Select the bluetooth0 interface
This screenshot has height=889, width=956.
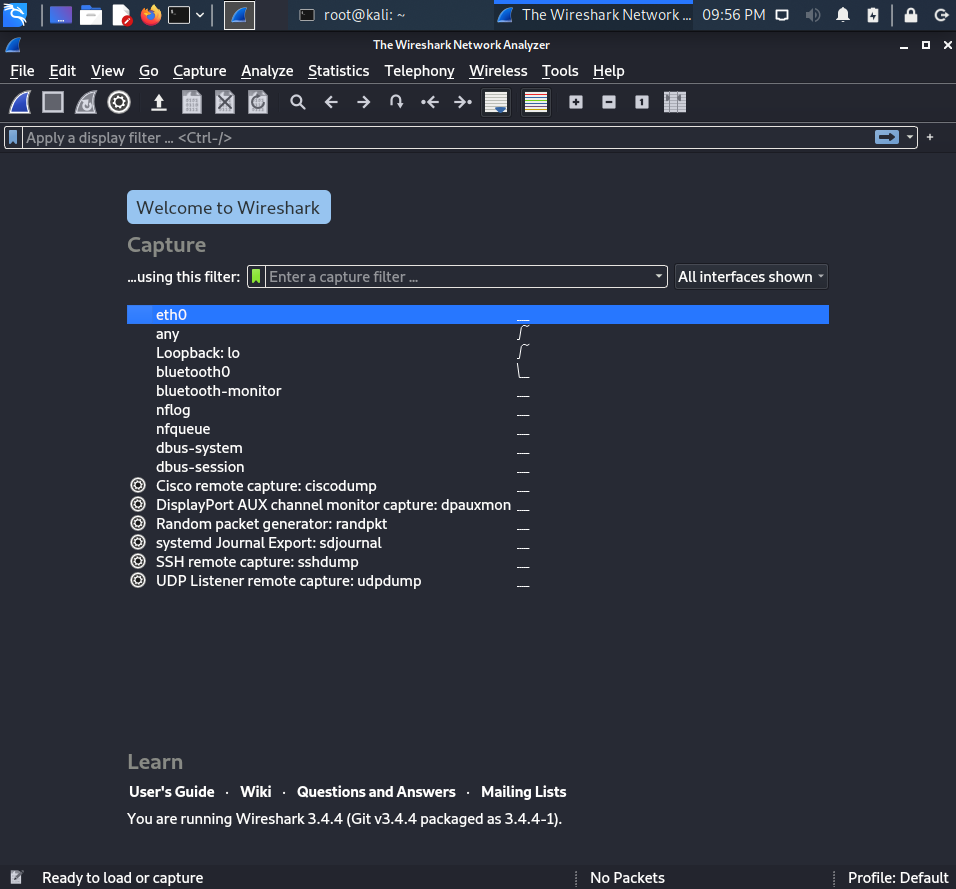(477, 372)
